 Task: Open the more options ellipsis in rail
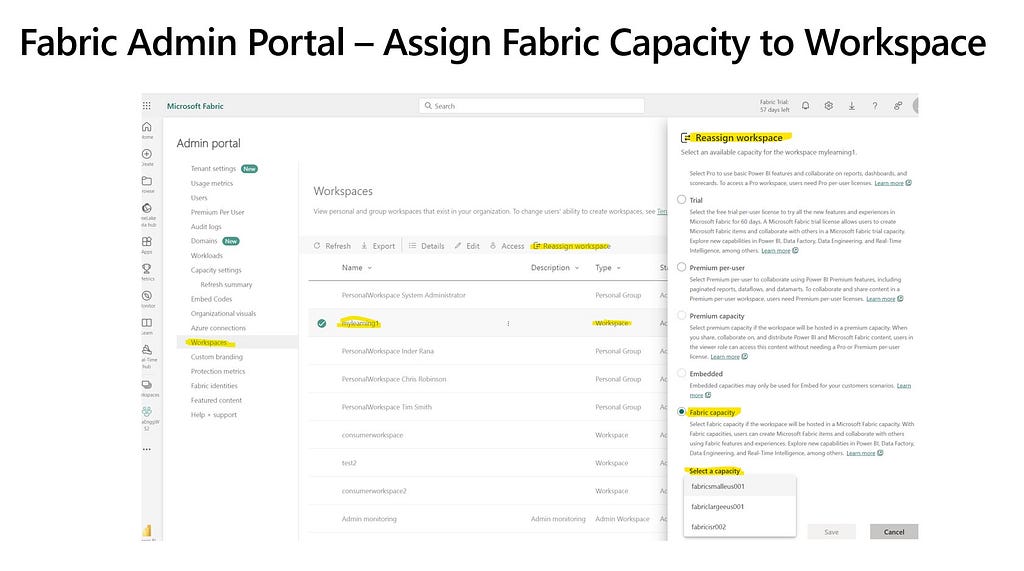pos(147,449)
